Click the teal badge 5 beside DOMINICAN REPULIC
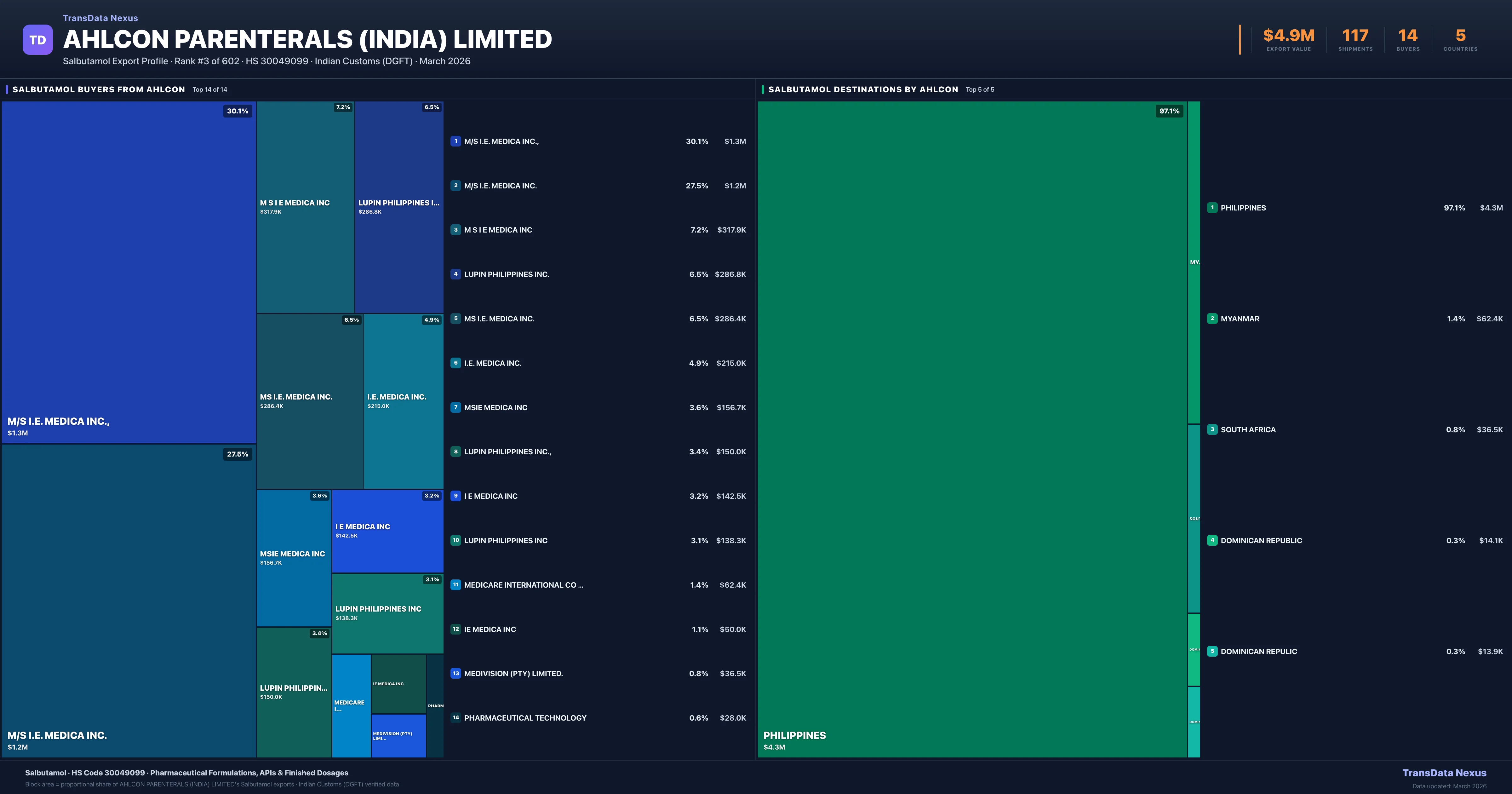Viewport: 1512px width, 794px height. 1212,651
